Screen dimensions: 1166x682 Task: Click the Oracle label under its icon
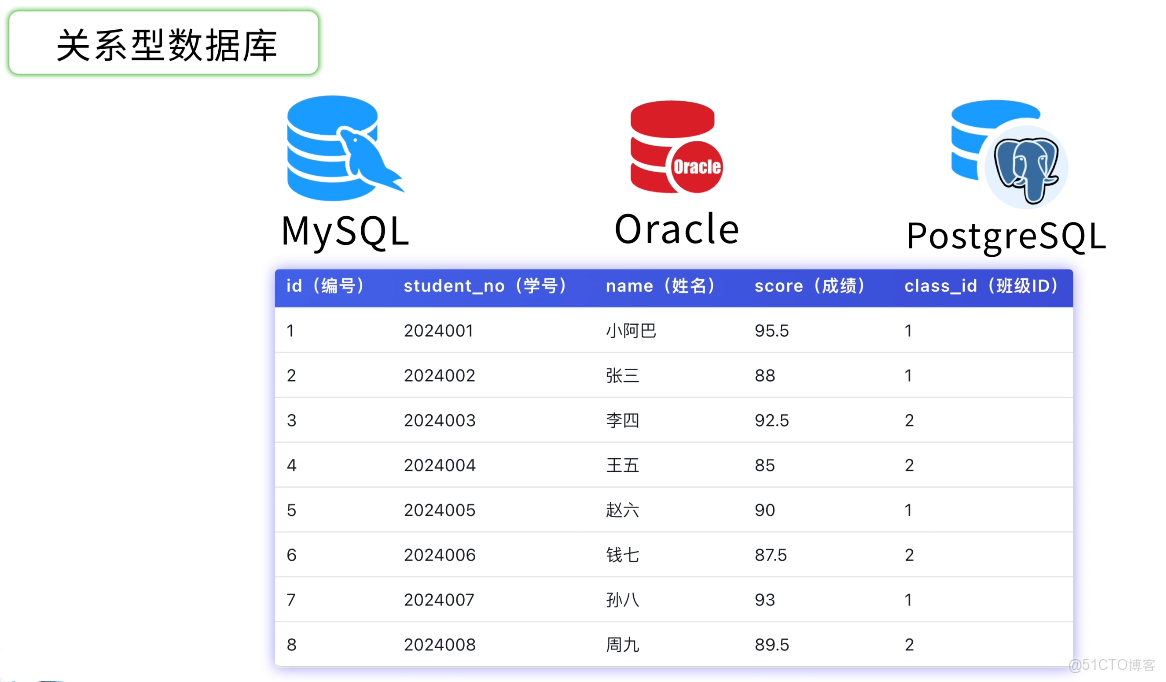click(676, 229)
